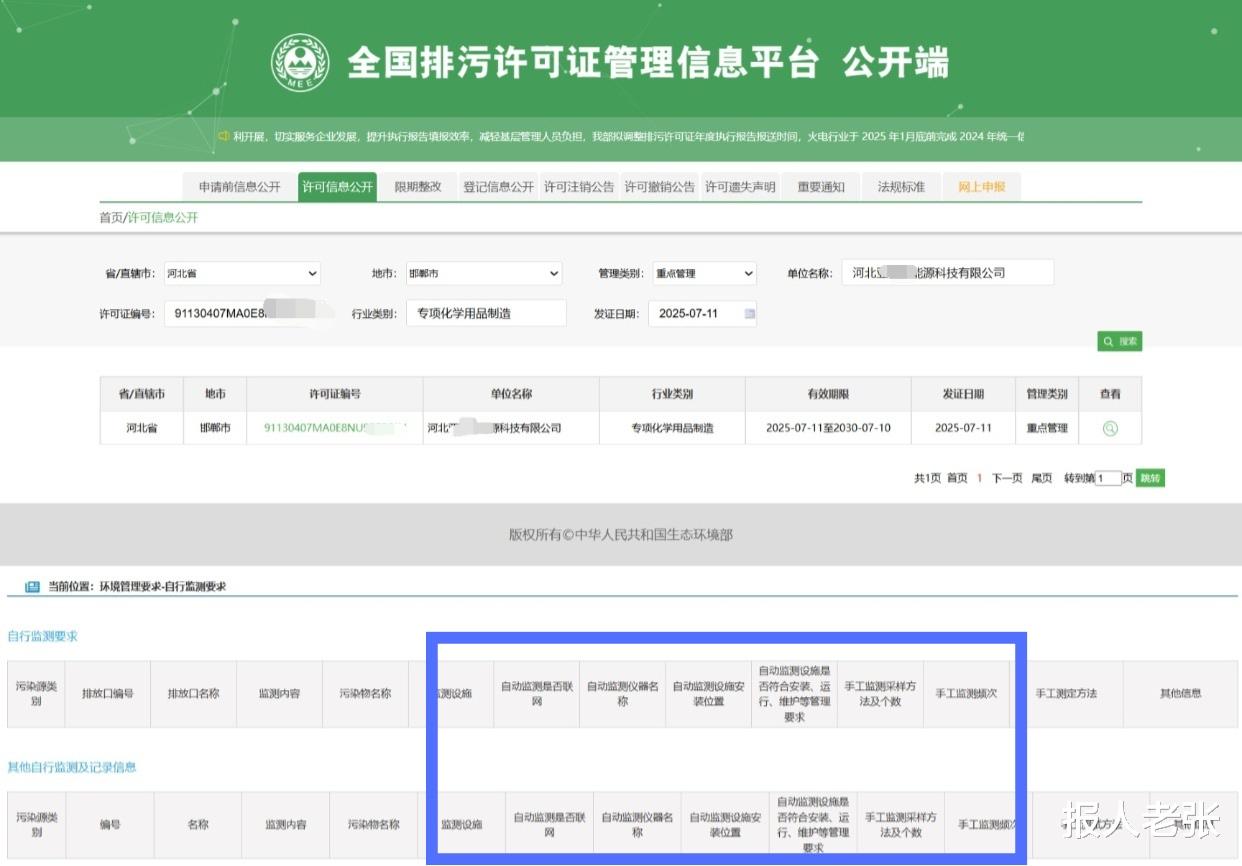Click the 排放口名称 column header
Screen dimensions: 1242x866
194,693
